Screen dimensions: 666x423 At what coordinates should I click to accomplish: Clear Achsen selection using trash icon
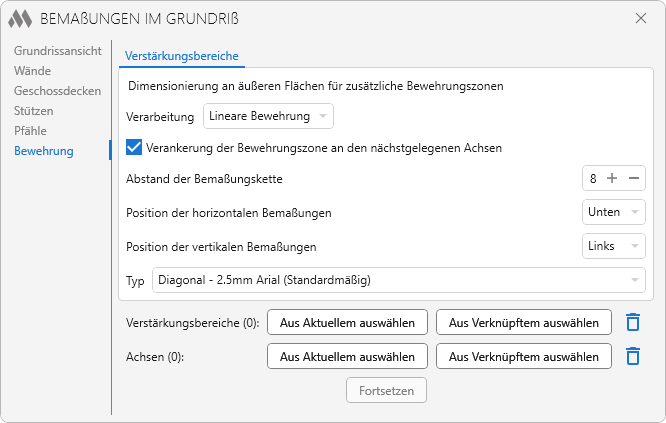(633, 356)
